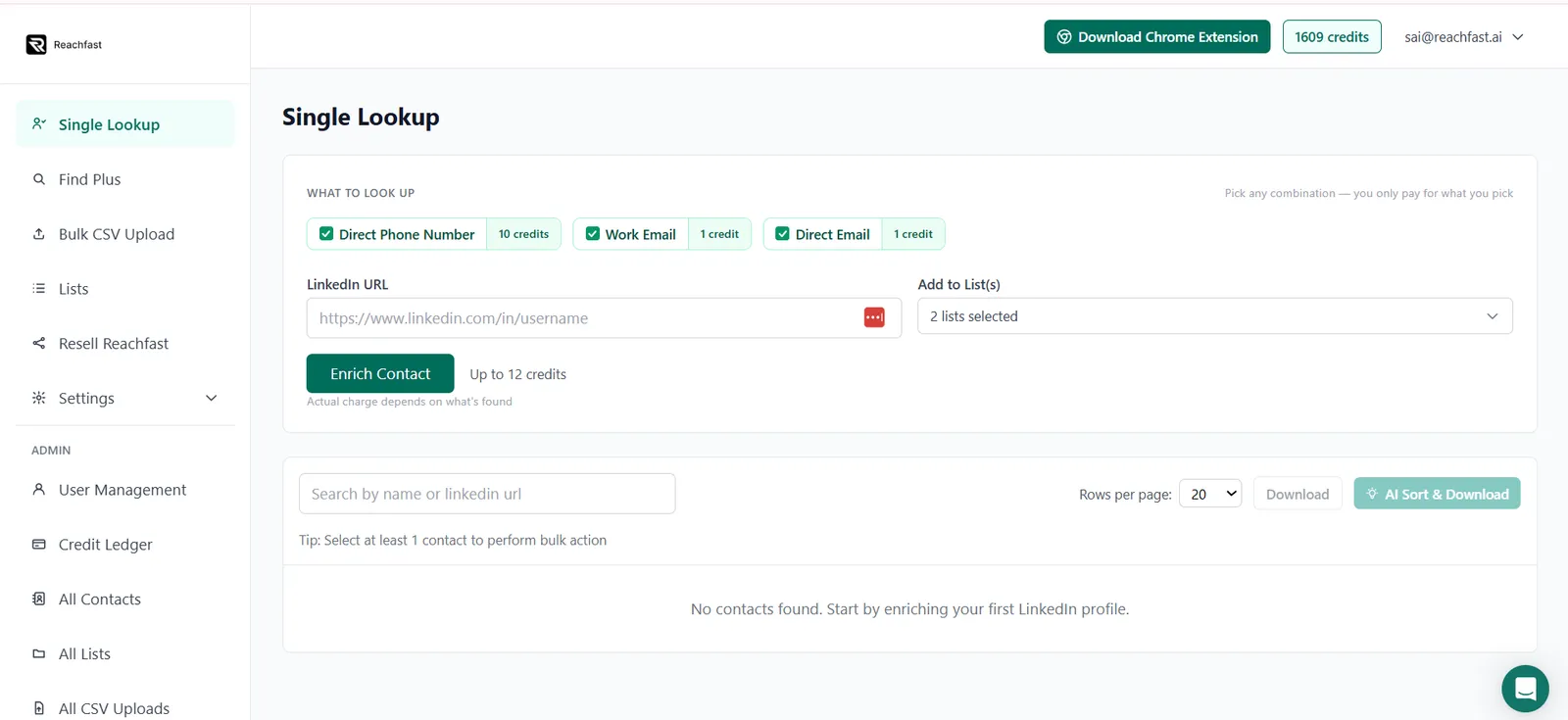Open the chat widget bubble
Screen dimensions: 1568x720
point(1525,689)
